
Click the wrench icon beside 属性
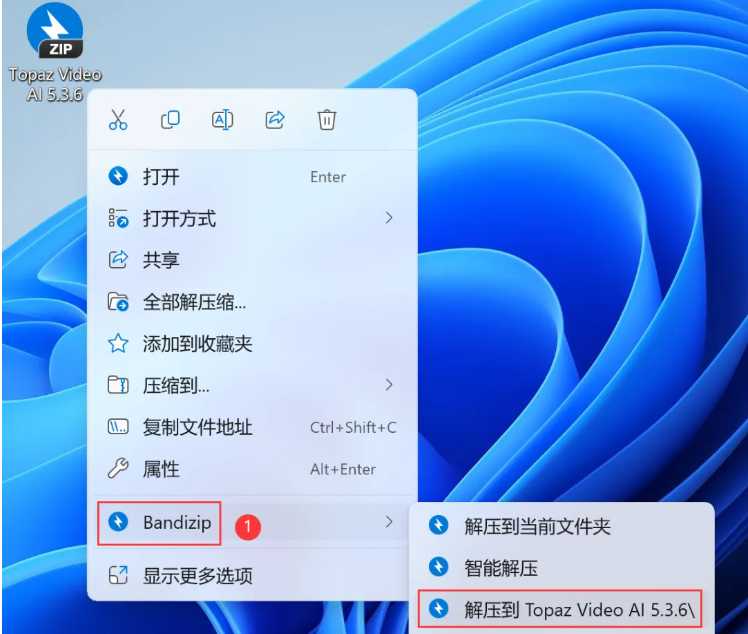[x=118, y=469]
